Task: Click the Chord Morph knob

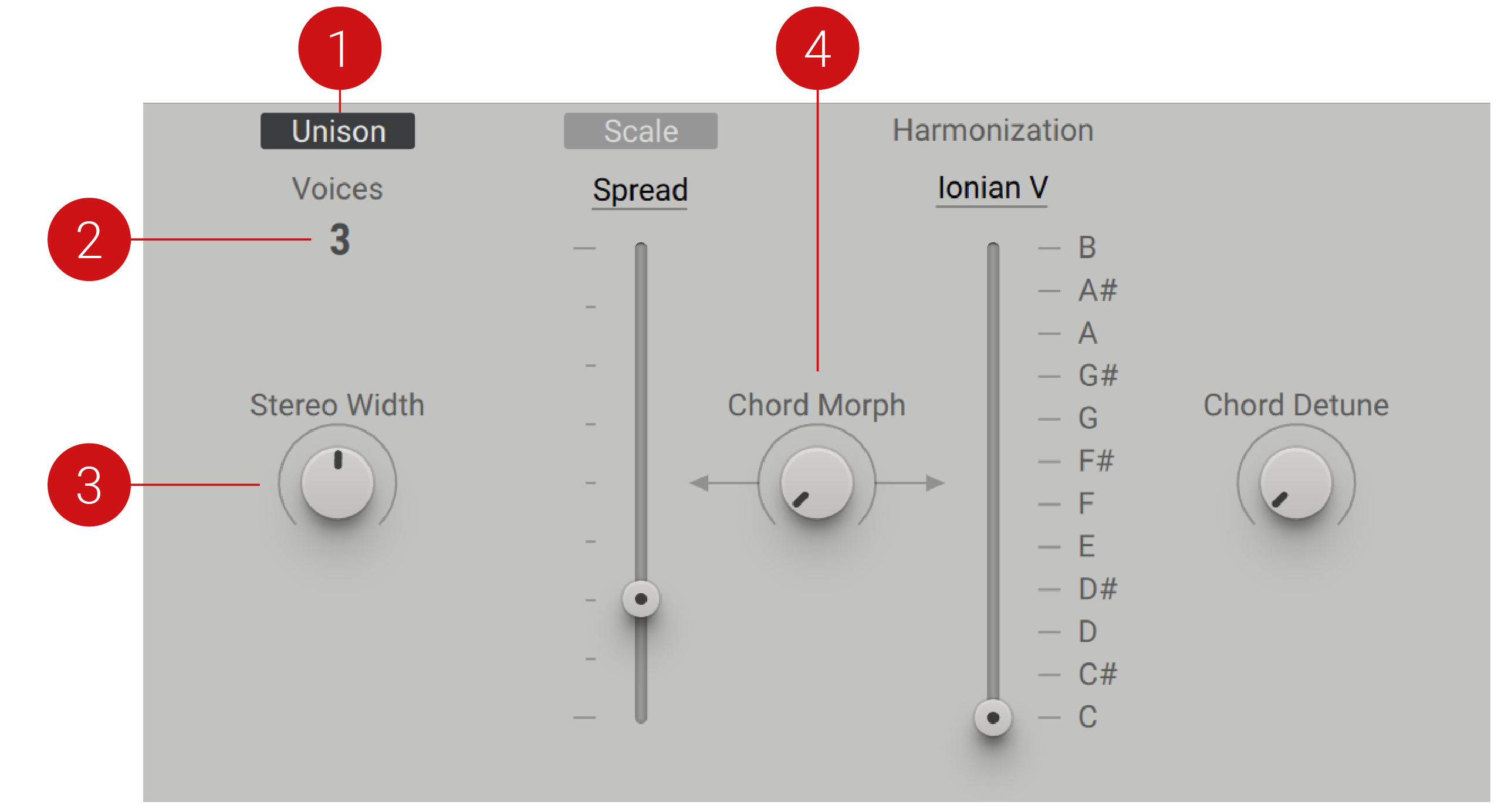Action: [817, 482]
